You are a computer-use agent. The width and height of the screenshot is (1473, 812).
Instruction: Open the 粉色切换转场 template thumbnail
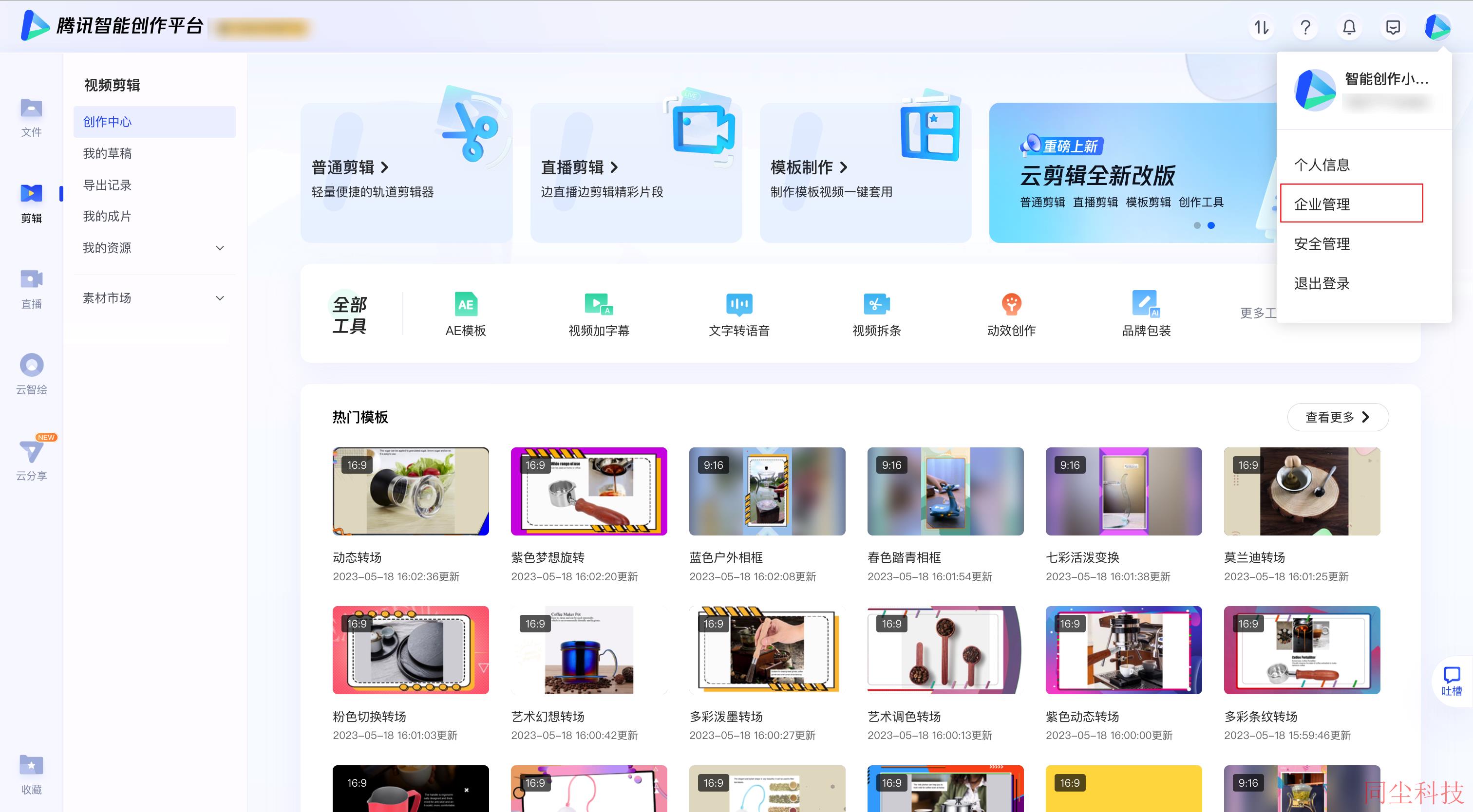point(411,650)
